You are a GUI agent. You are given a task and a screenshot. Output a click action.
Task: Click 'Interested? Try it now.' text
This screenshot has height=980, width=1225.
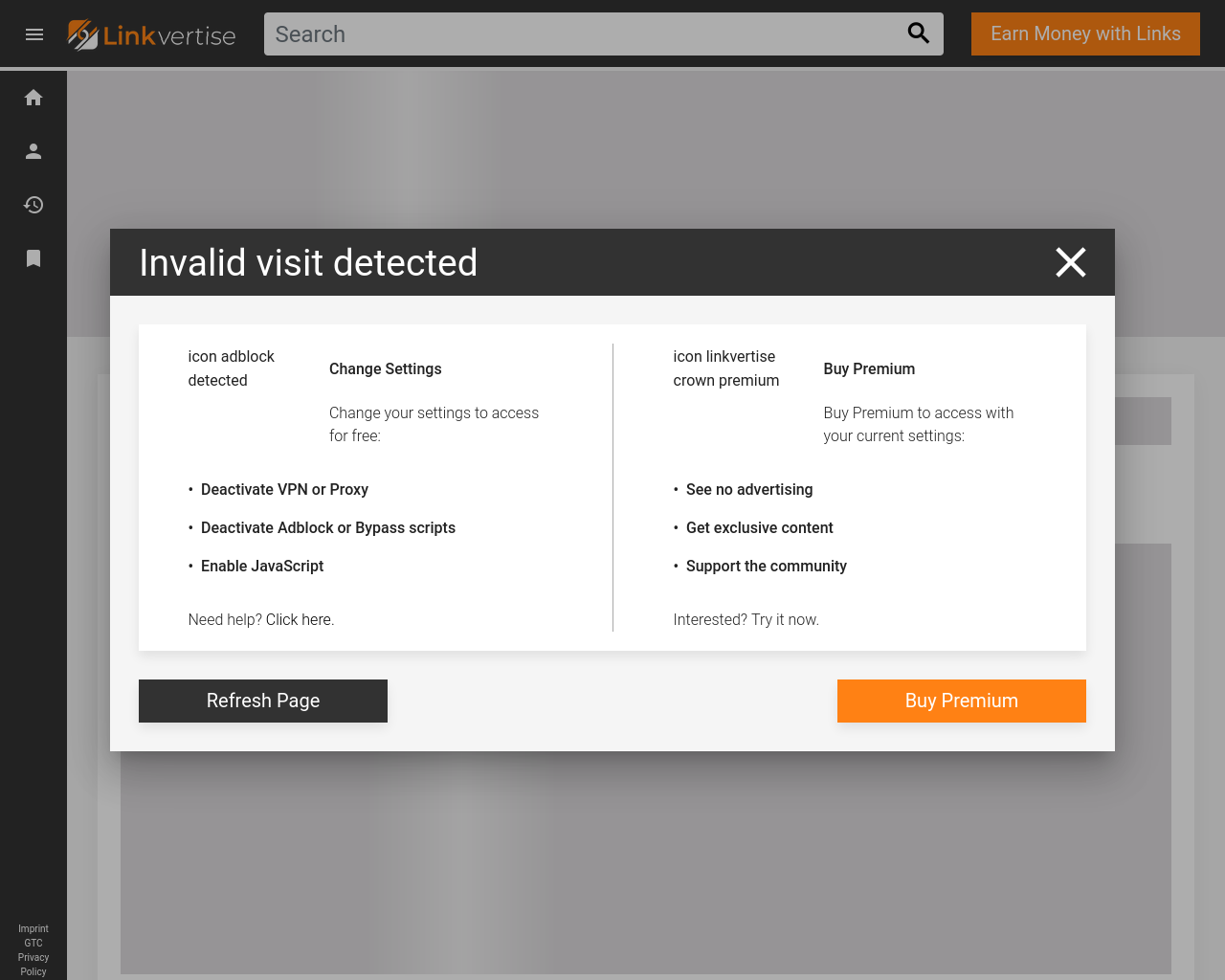tap(746, 619)
